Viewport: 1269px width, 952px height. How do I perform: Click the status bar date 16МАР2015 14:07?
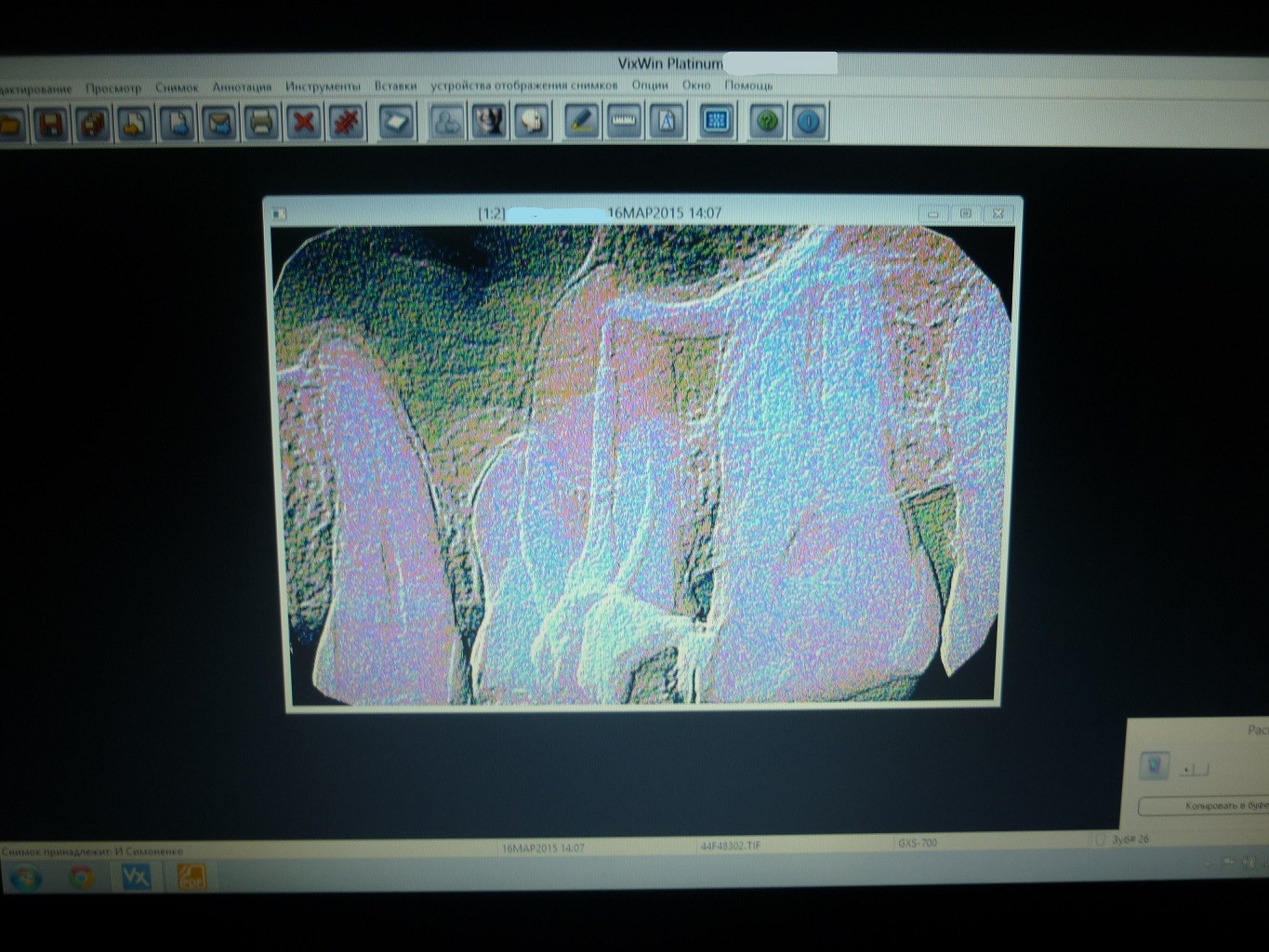(x=543, y=848)
